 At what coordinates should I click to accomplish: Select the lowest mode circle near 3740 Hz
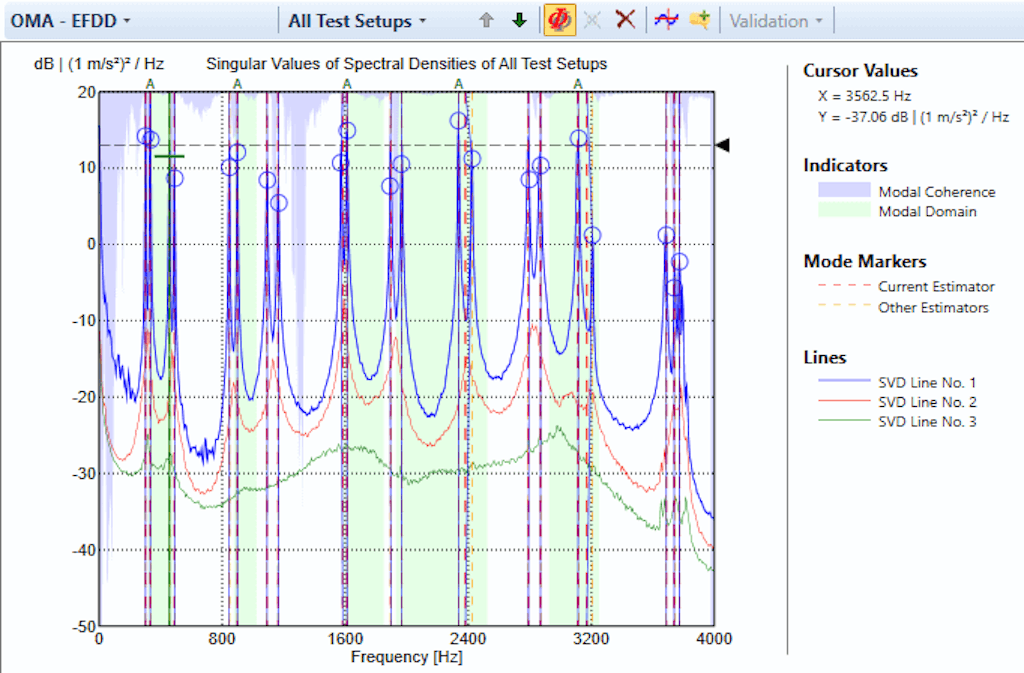pos(674,288)
